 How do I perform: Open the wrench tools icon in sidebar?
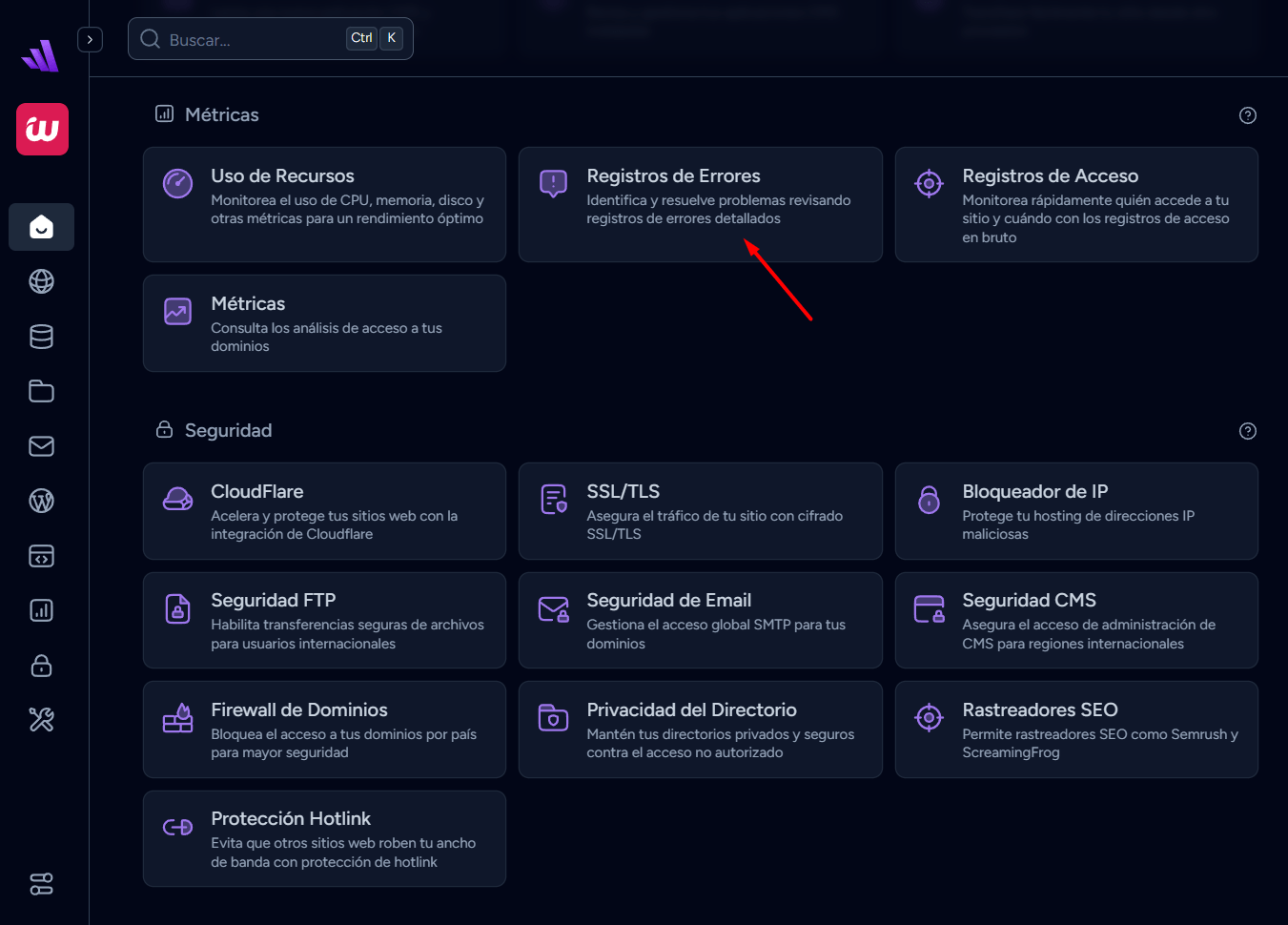click(x=41, y=720)
